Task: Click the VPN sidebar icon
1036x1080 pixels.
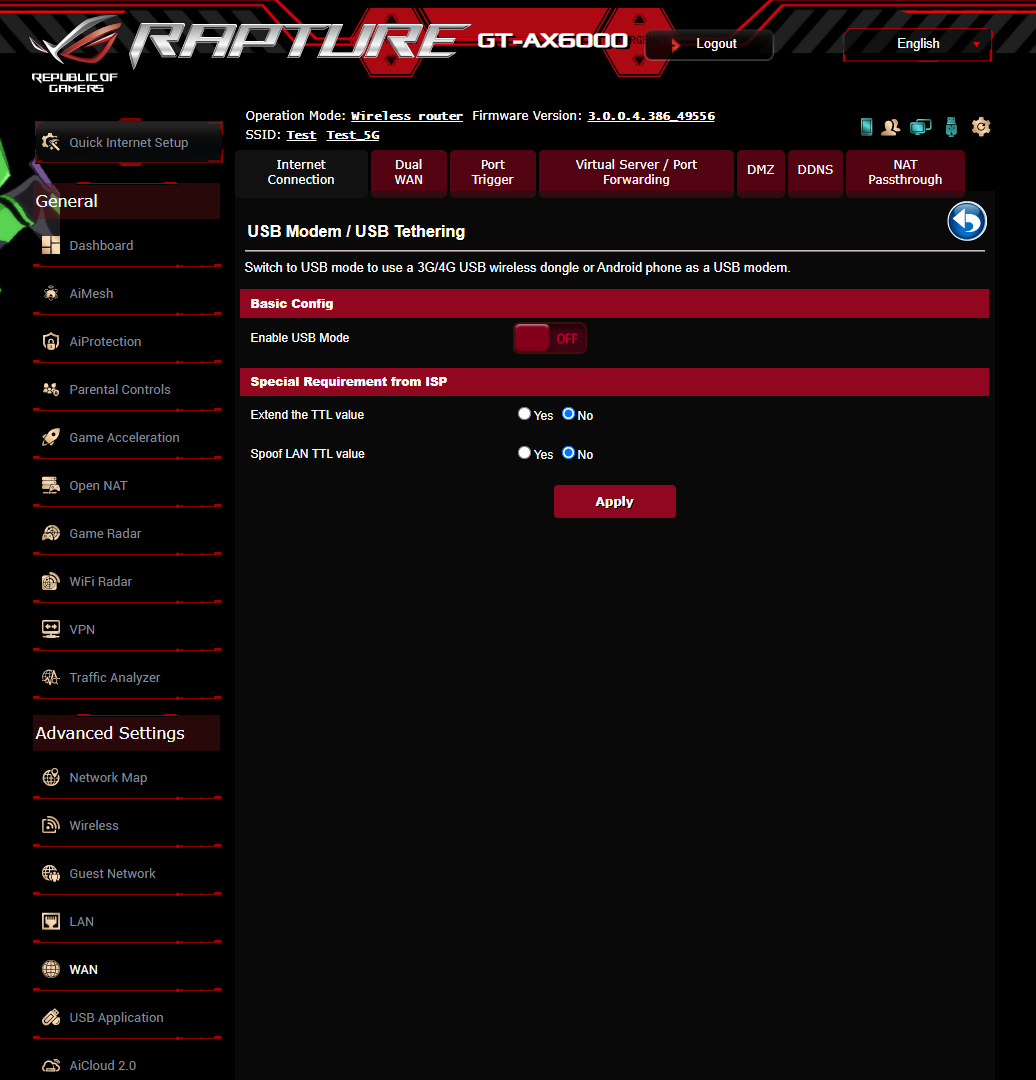Action: tap(51, 630)
